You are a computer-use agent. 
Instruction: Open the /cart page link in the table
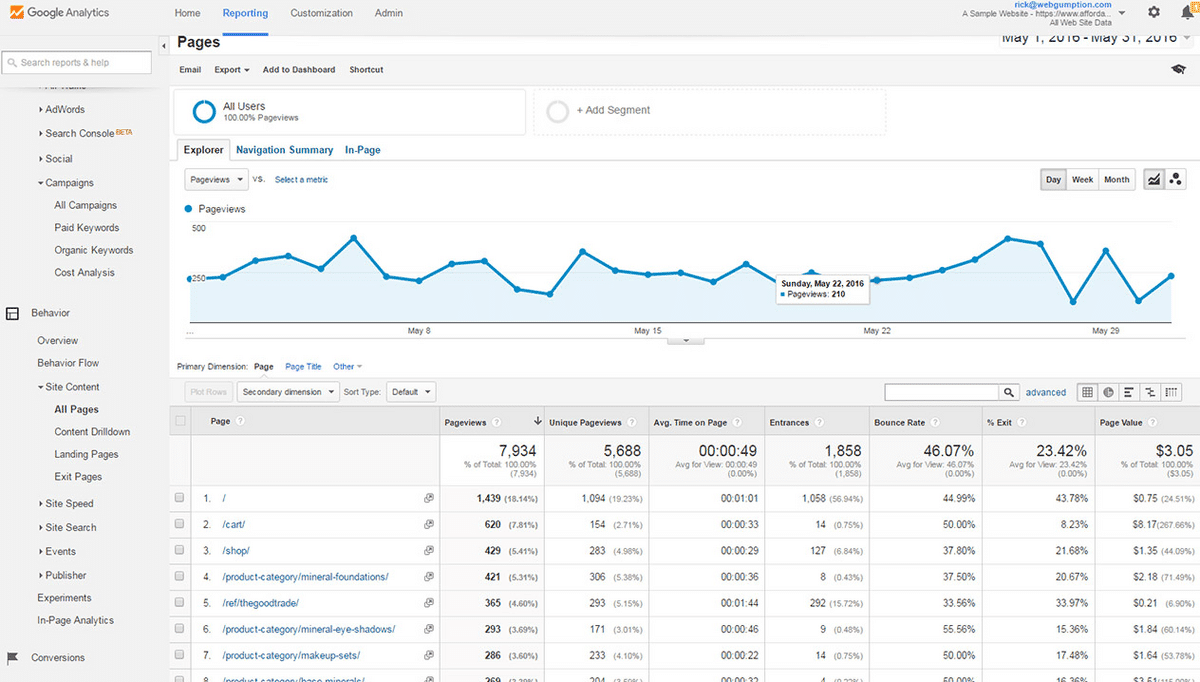232,524
